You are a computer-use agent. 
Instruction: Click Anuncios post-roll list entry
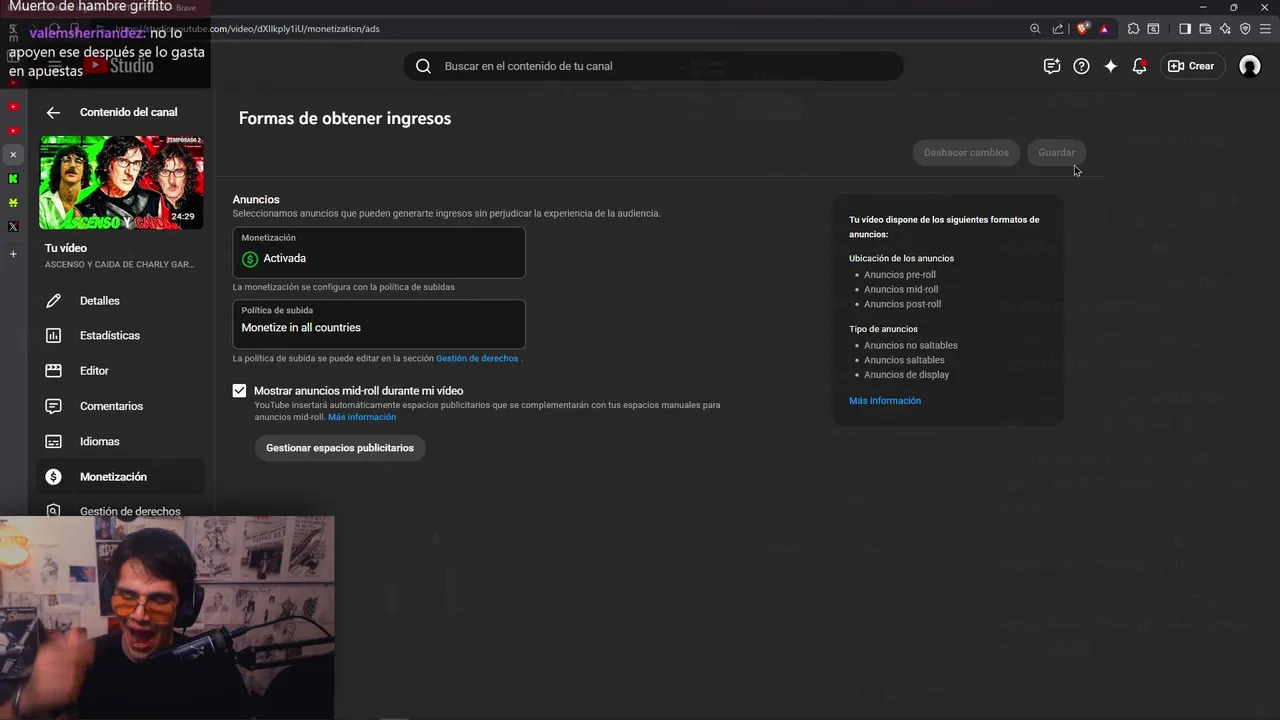[902, 304]
